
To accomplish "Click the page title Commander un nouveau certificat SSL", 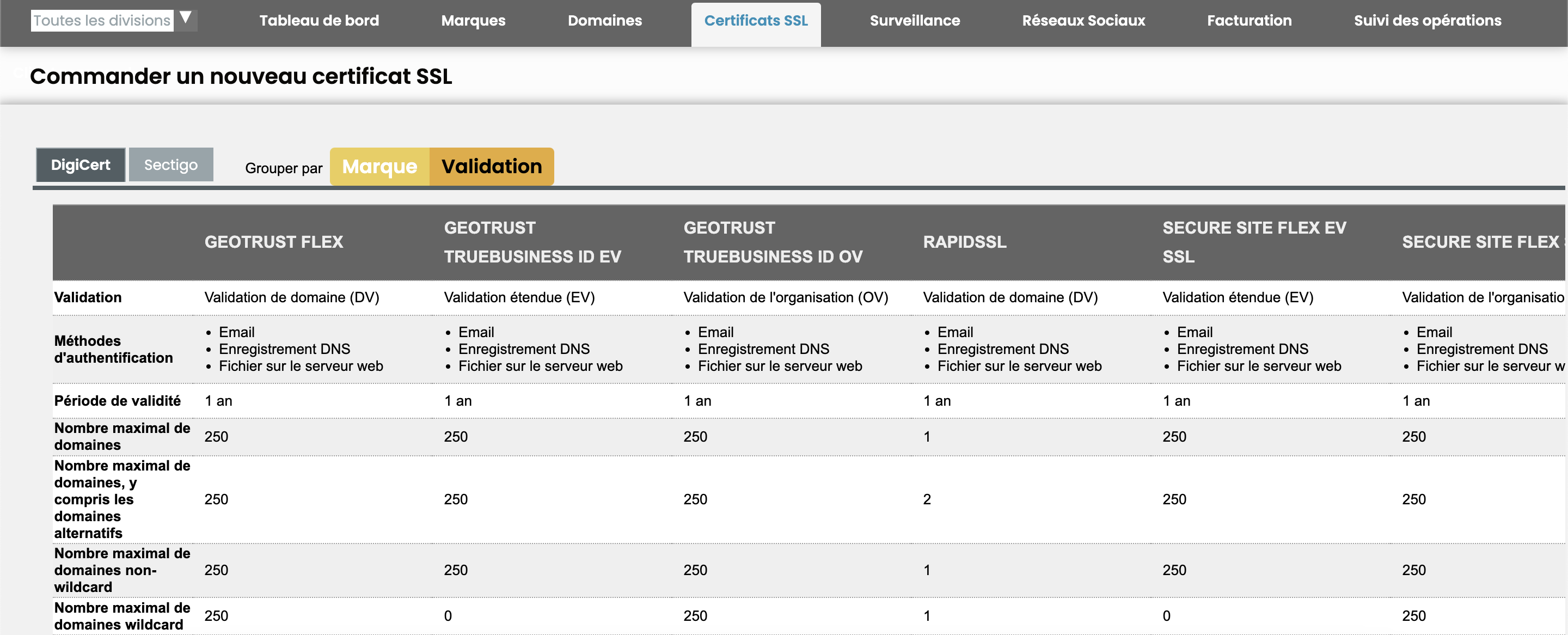I will click(x=241, y=76).
